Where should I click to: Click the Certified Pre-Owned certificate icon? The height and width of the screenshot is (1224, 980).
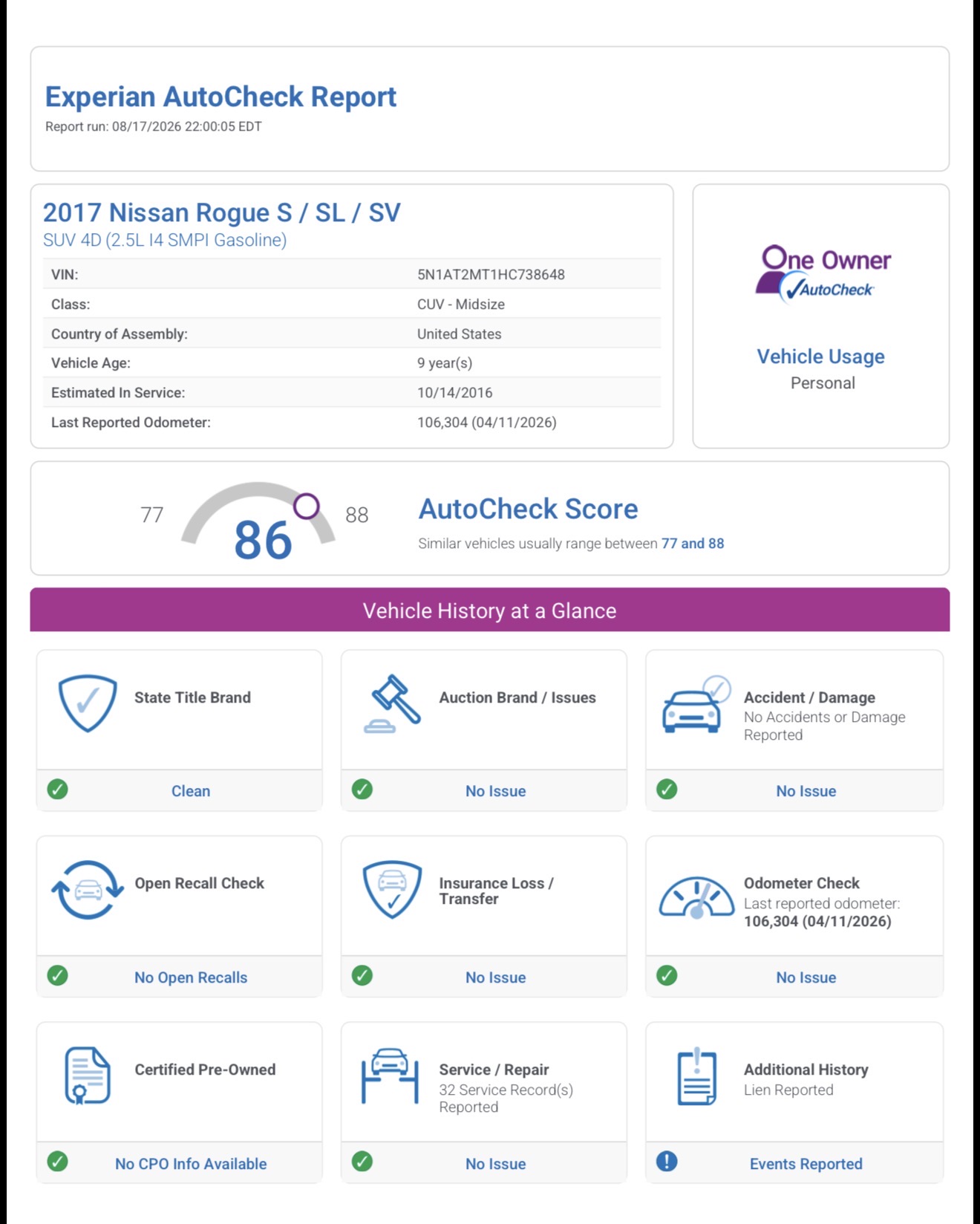pyautogui.click(x=88, y=1075)
